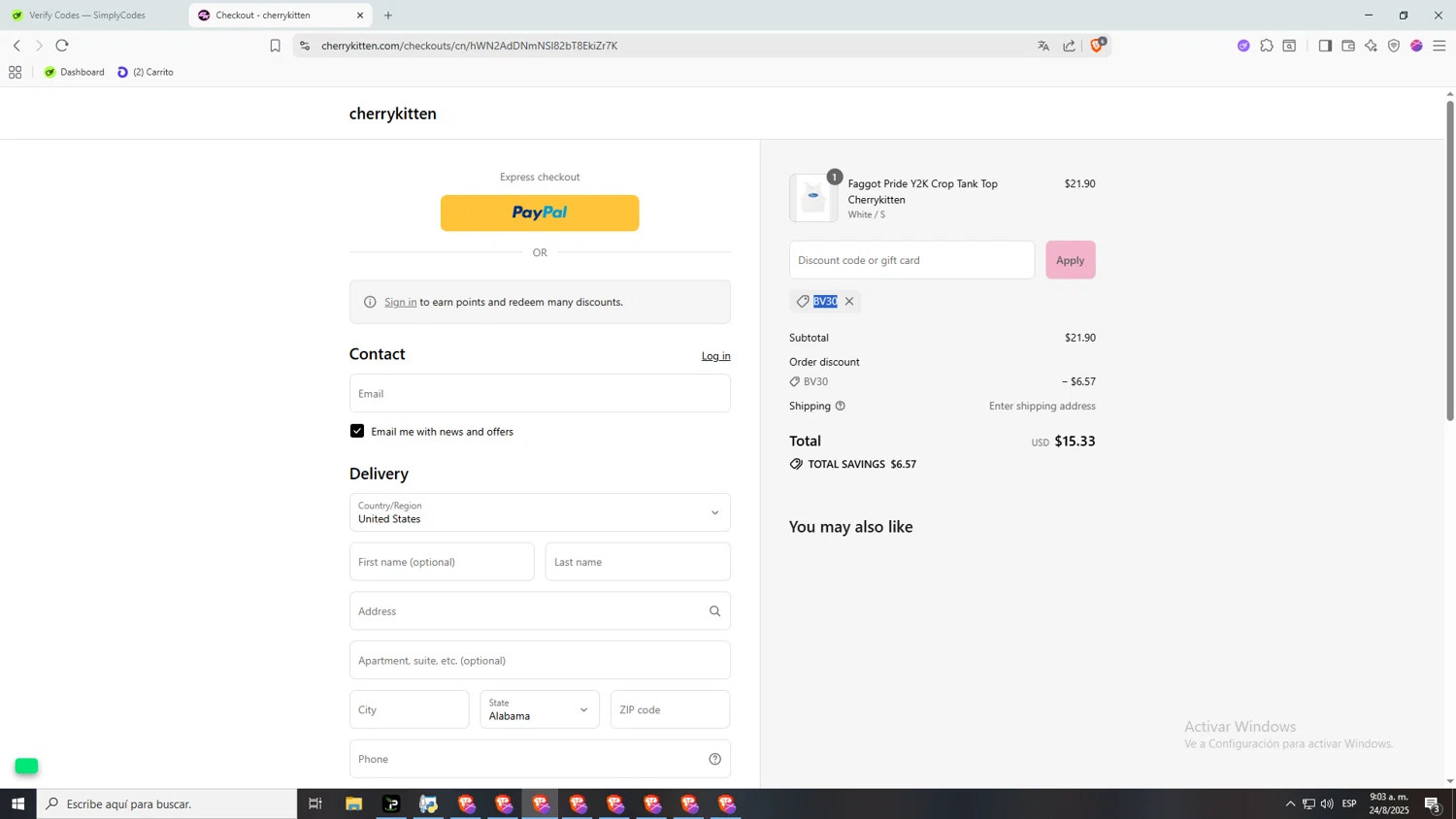Reload the checkout page
The height and width of the screenshot is (819, 1456).
pos(62,46)
